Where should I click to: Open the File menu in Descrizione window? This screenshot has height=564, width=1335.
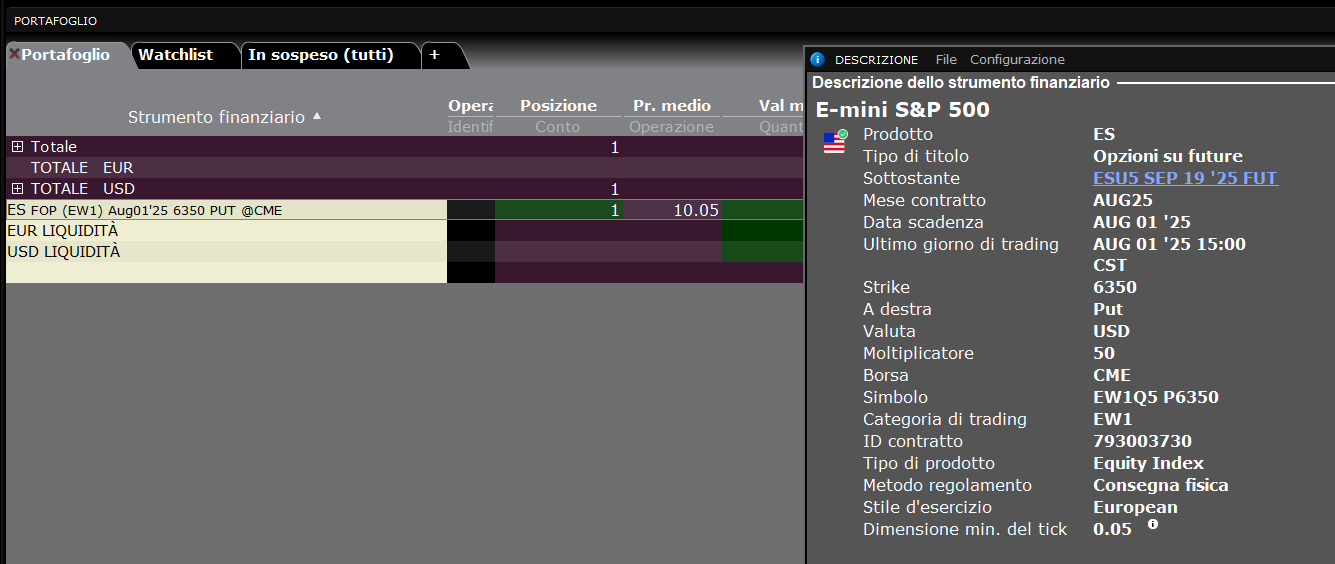click(x=946, y=60)
